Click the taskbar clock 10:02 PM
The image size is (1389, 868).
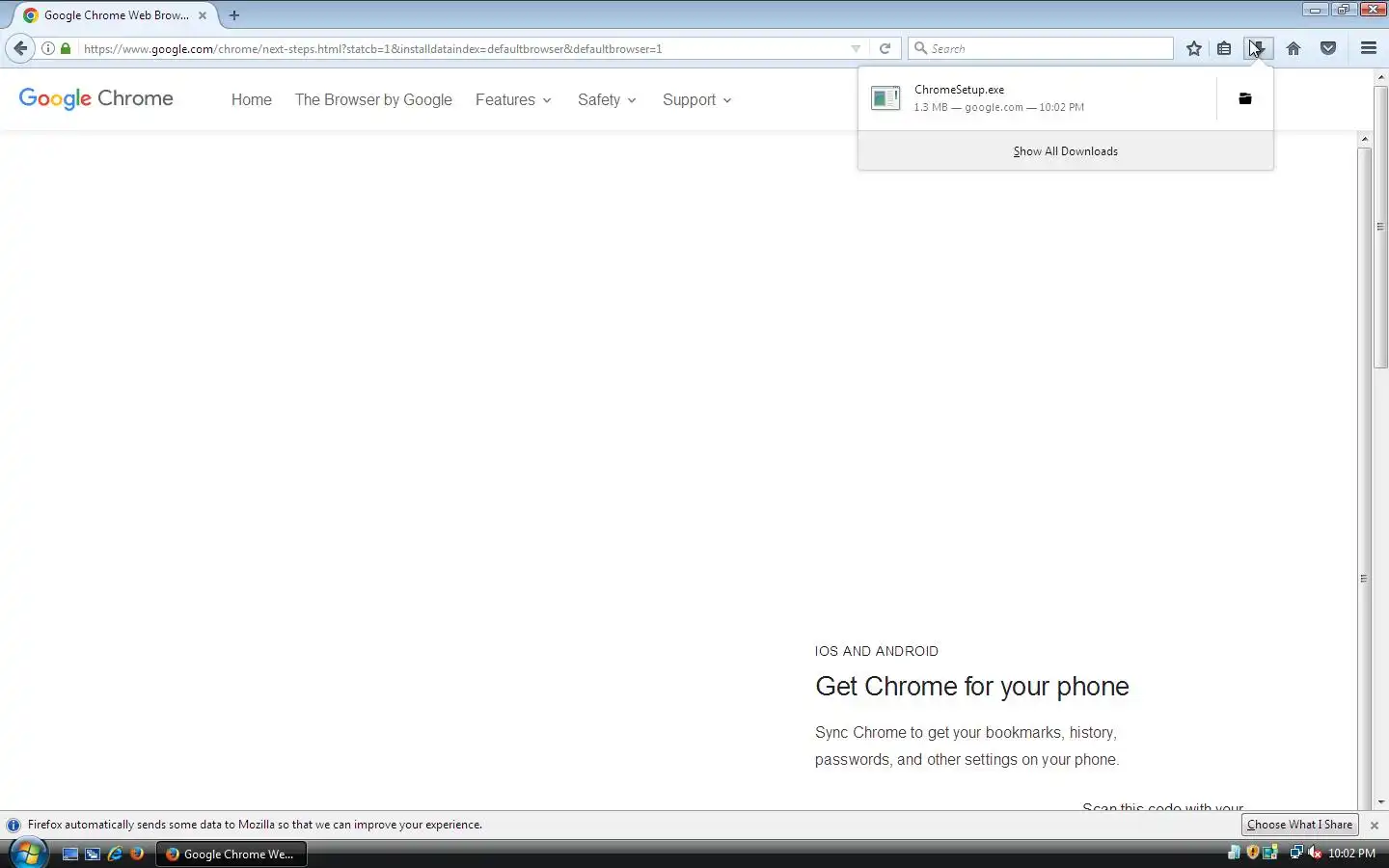(1351, 854)
